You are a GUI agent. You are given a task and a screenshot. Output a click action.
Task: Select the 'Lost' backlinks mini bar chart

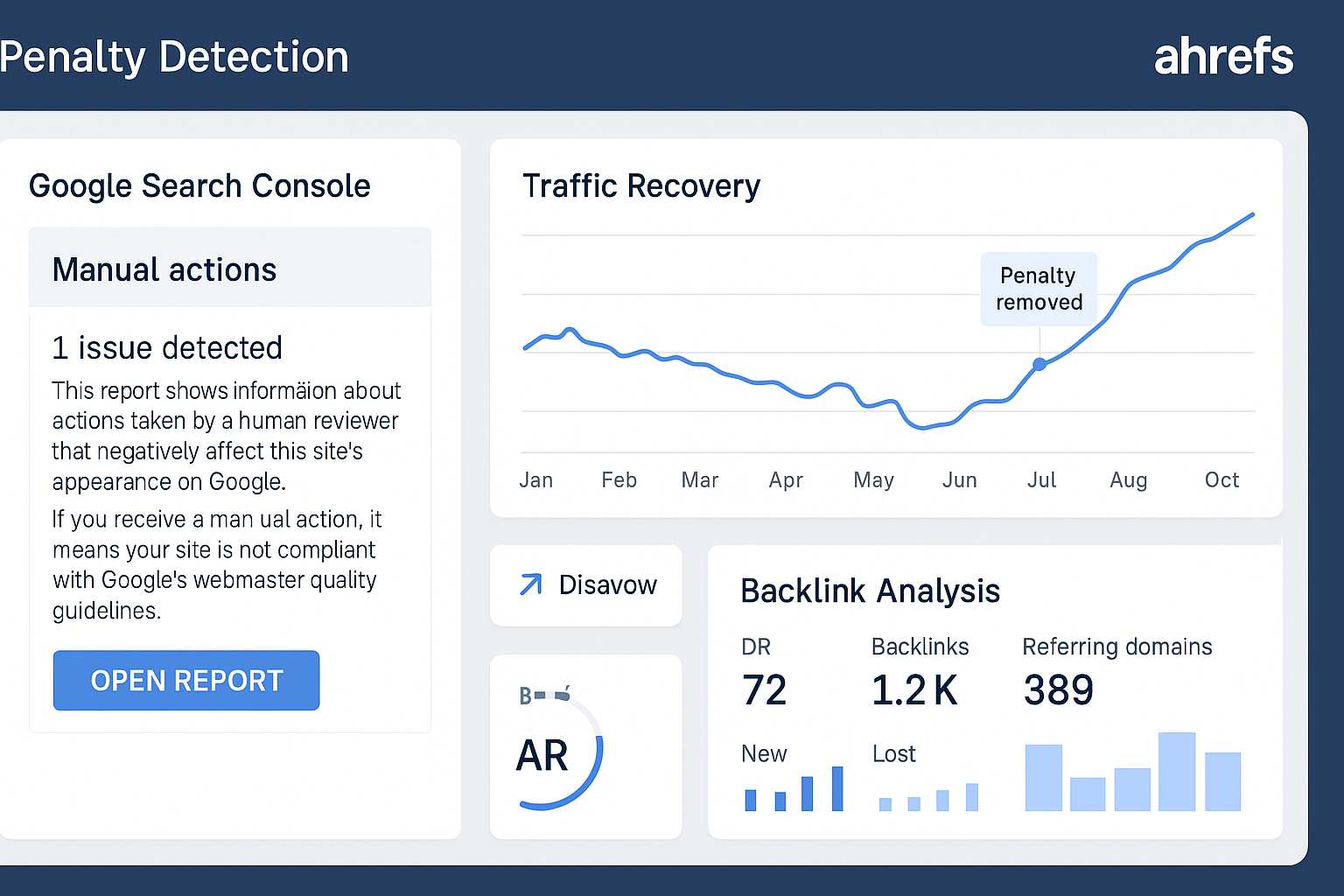point(929,796)
